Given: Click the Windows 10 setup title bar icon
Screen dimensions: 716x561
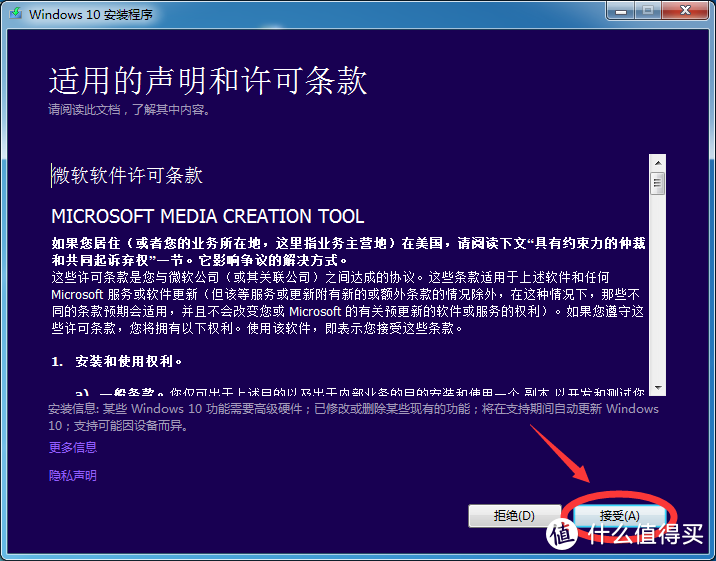Looking at the screenshot, I should click(x=16, y=13).
